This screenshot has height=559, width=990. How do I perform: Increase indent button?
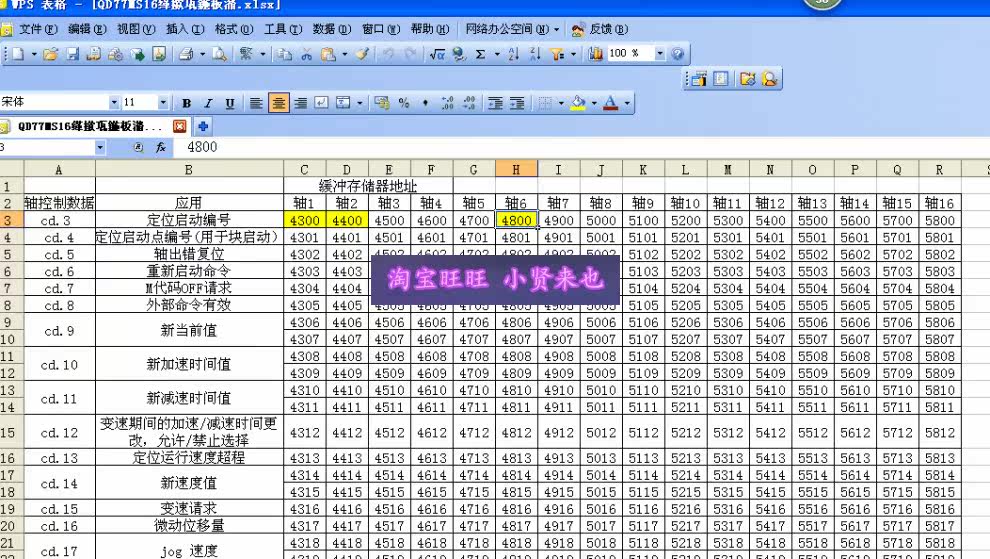pos(517,103)
